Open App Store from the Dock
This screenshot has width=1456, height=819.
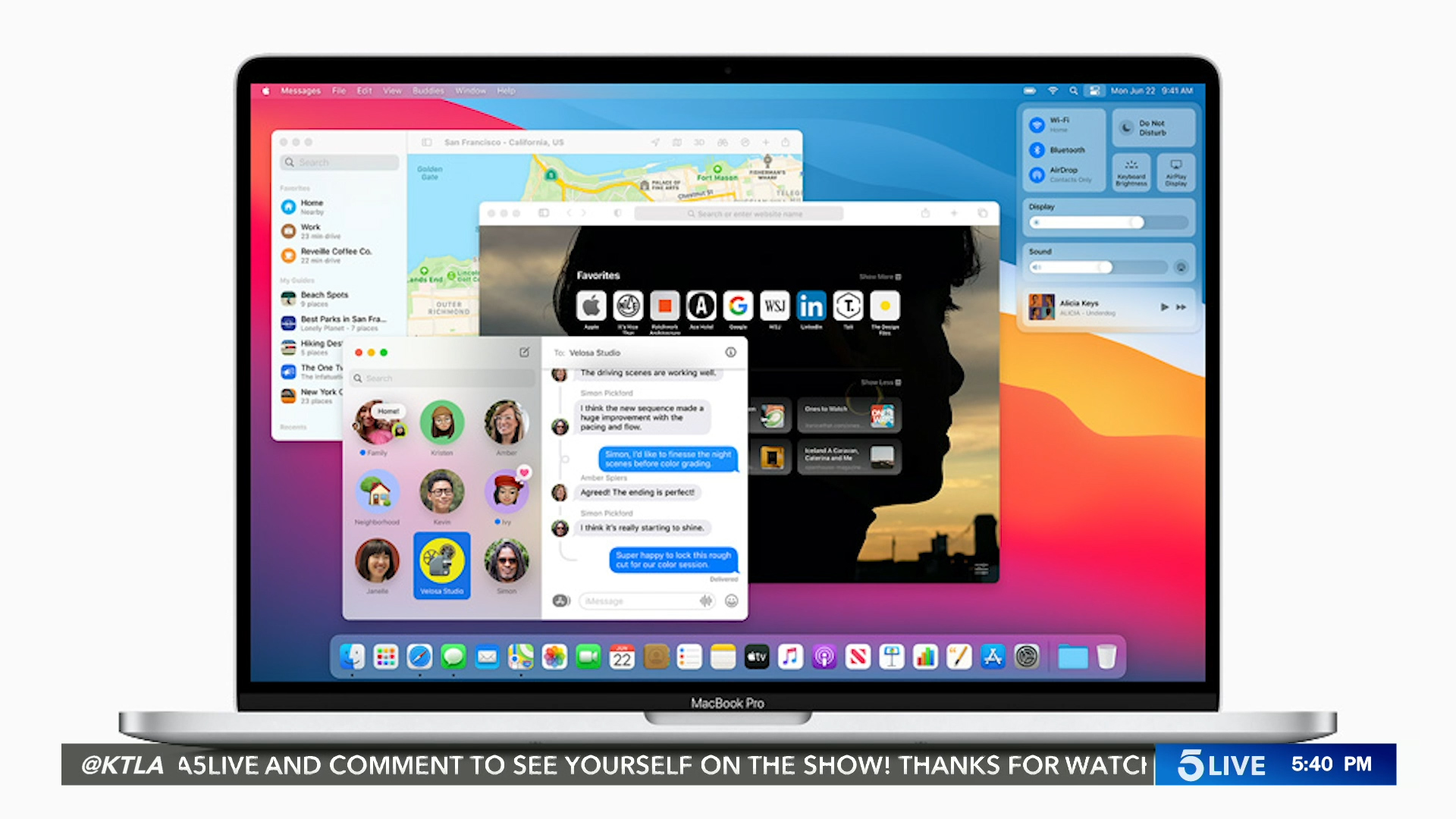993,657
